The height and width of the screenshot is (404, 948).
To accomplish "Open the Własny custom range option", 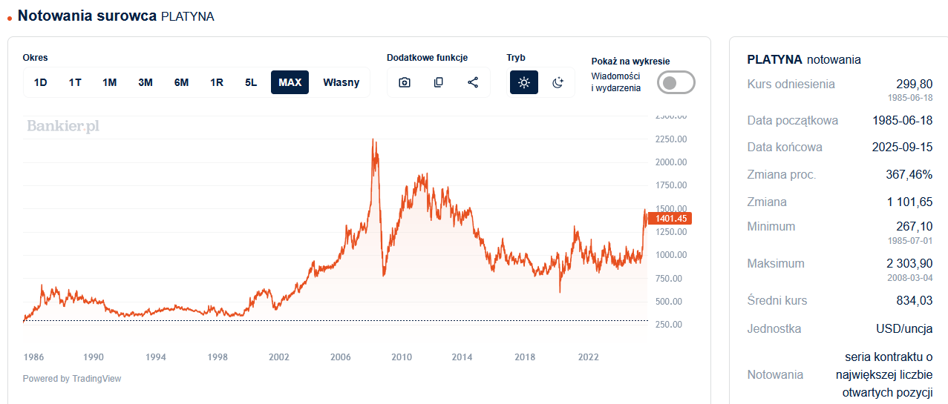I will coord(341,82).
